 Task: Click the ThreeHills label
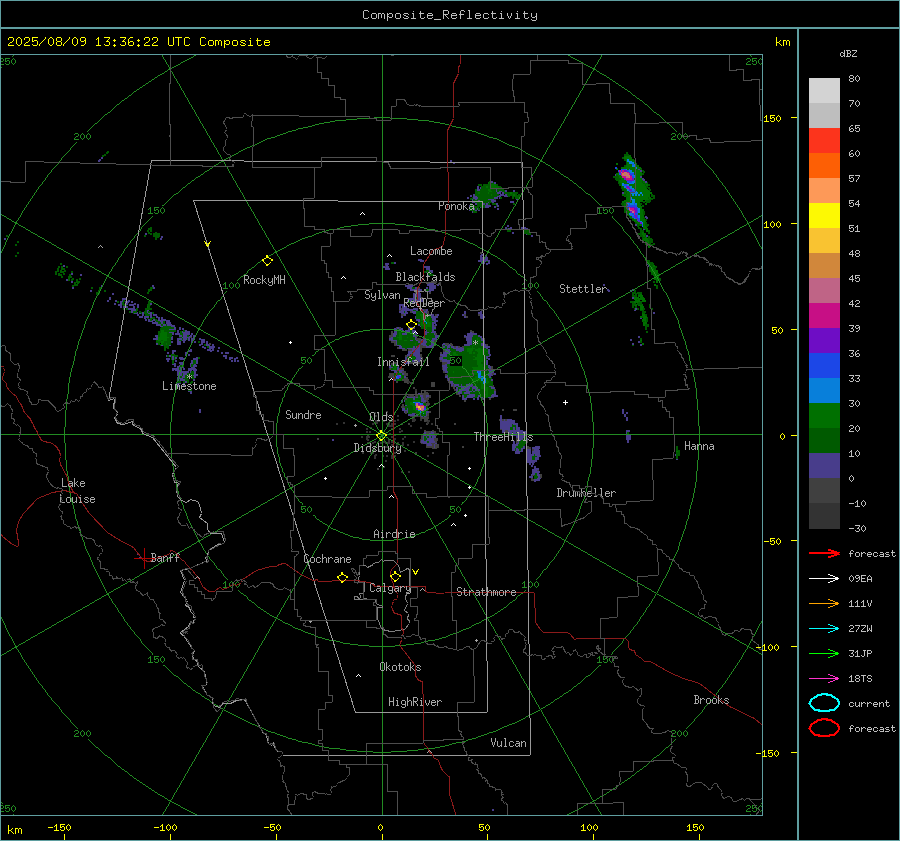tap(503, 437)
